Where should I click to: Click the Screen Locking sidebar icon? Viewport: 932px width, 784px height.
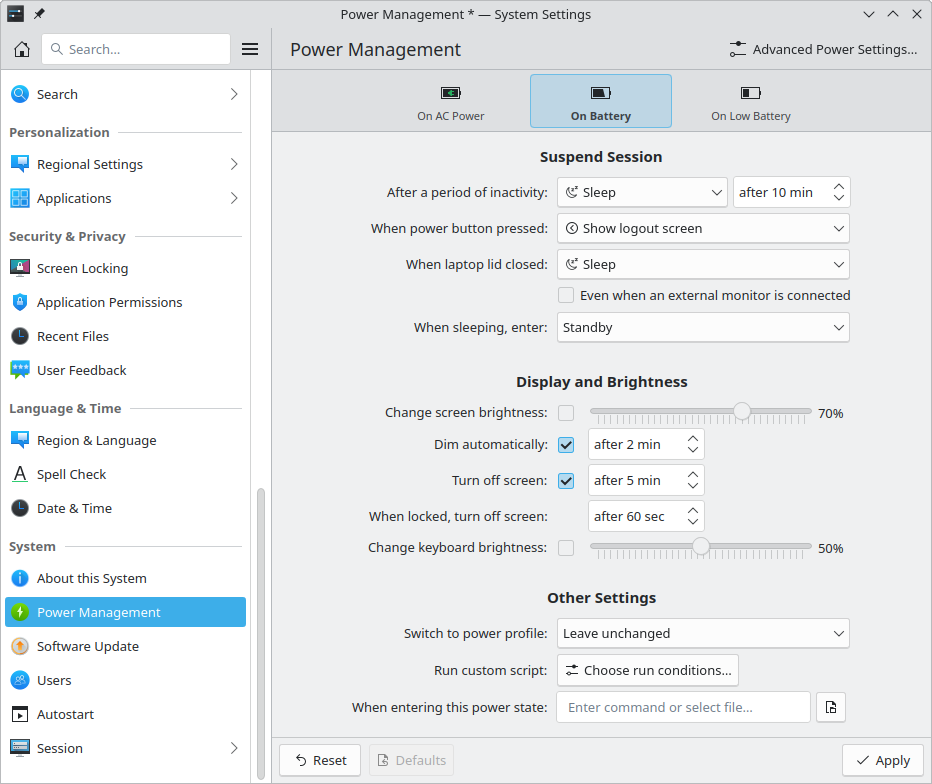(x=20, y=268)
